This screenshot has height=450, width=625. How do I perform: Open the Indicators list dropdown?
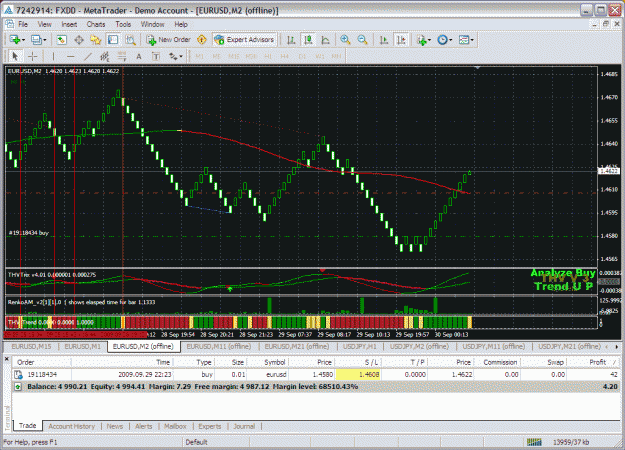pyautogui.click(x=423, y=40)
